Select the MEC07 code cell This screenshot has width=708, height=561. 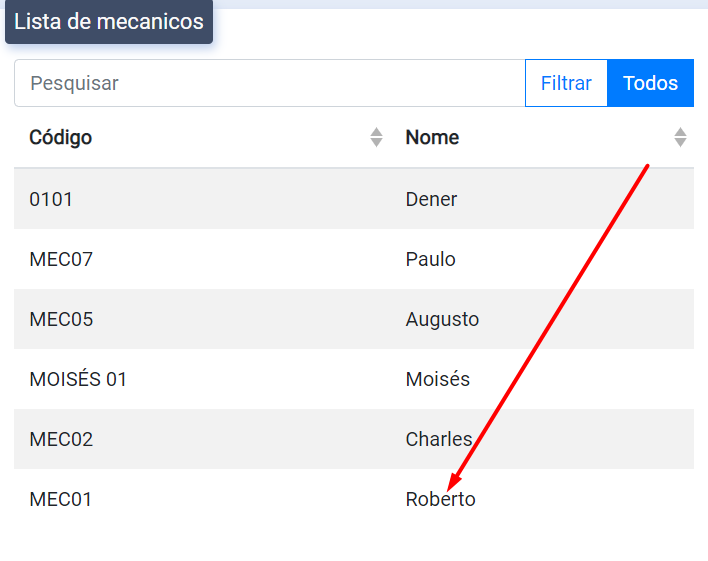point(61,259)
